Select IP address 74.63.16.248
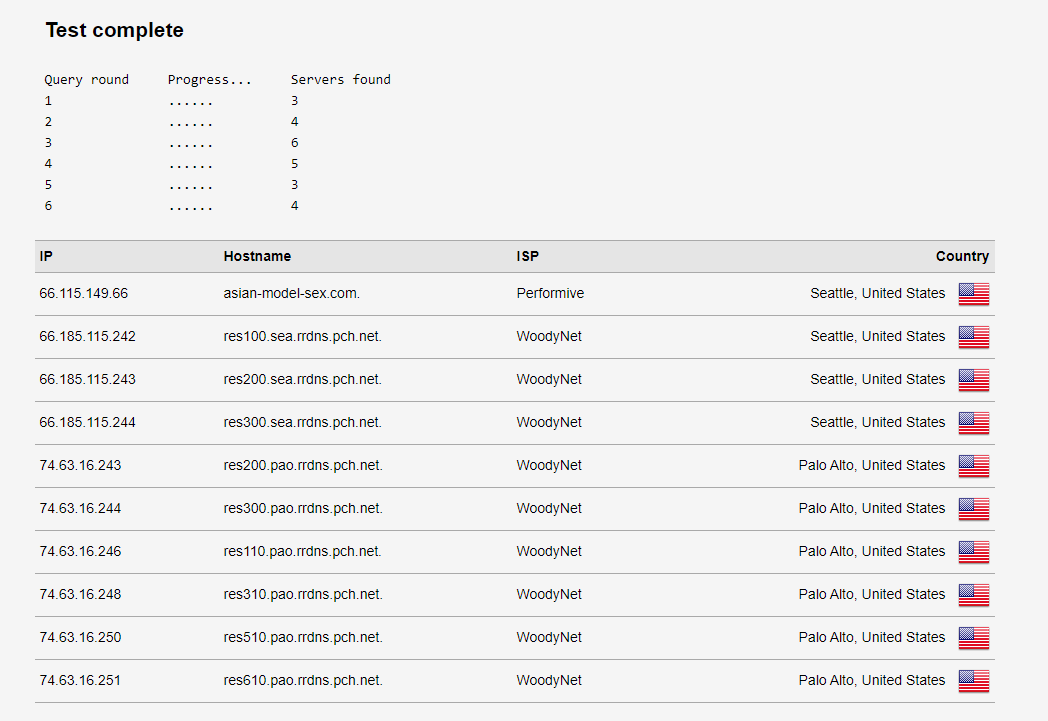Viewport: 1048px width, 721px height. (x=80, y=594)
